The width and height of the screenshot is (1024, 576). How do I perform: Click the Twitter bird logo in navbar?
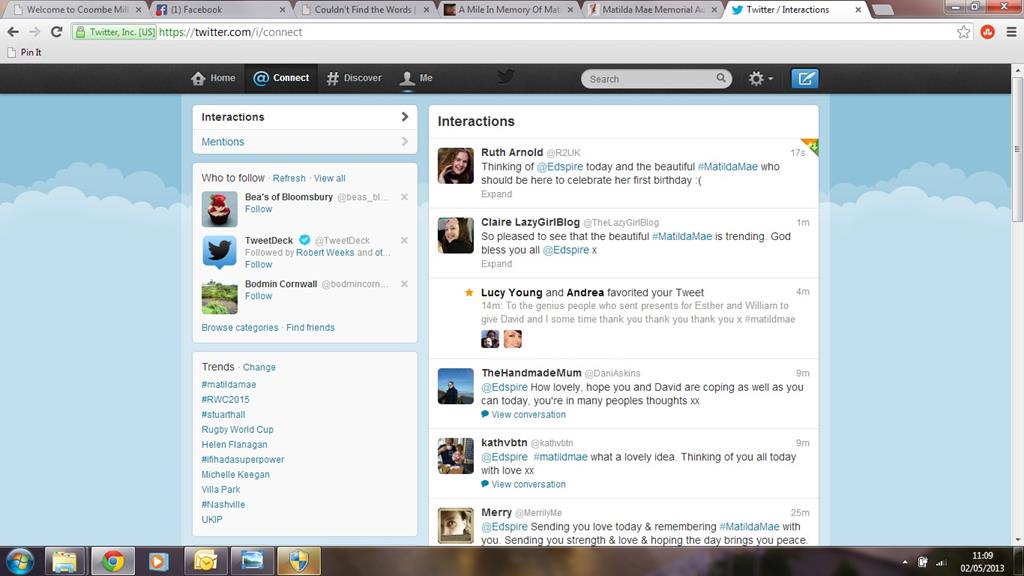tap(505, 77)
